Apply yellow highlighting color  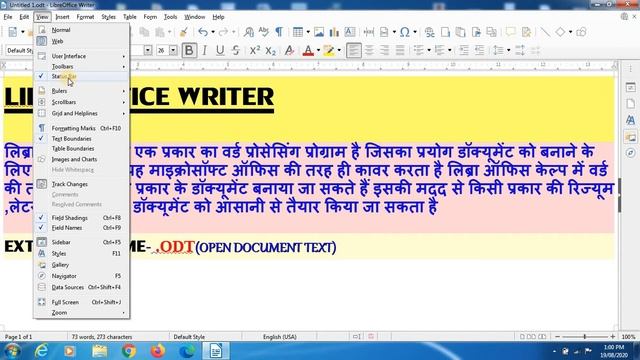[329, 50]
